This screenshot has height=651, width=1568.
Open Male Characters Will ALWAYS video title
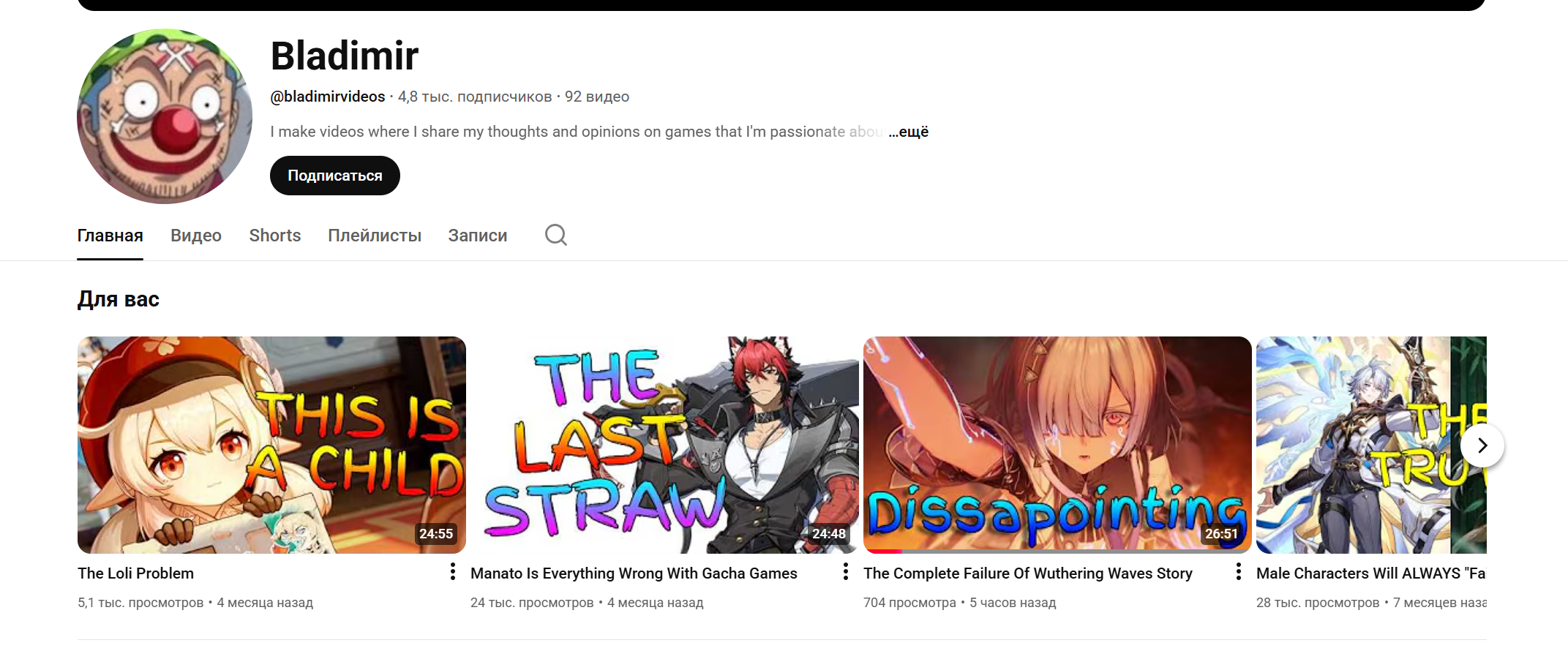[x=1371, y=573]
